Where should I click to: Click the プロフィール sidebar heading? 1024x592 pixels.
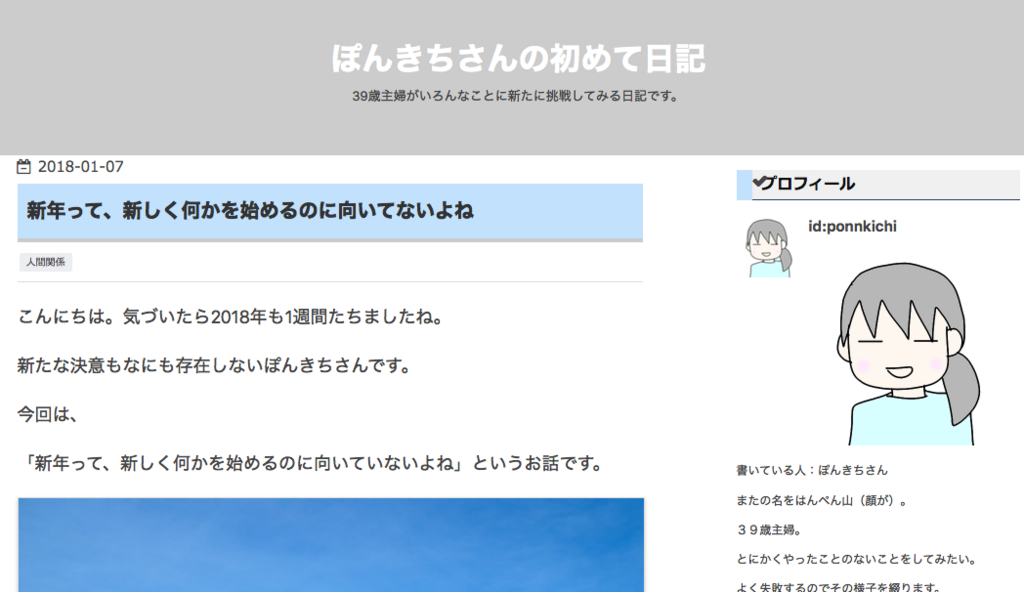tap(878, 184)
